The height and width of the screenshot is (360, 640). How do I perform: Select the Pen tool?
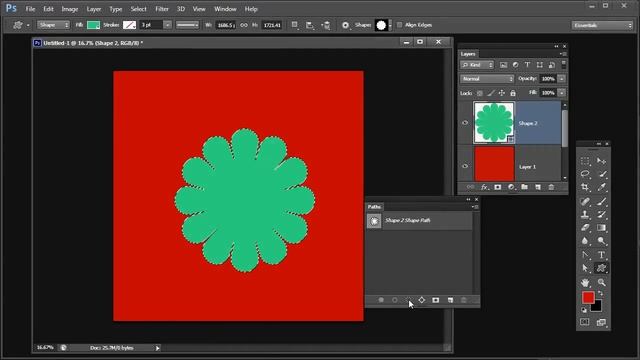585,255
